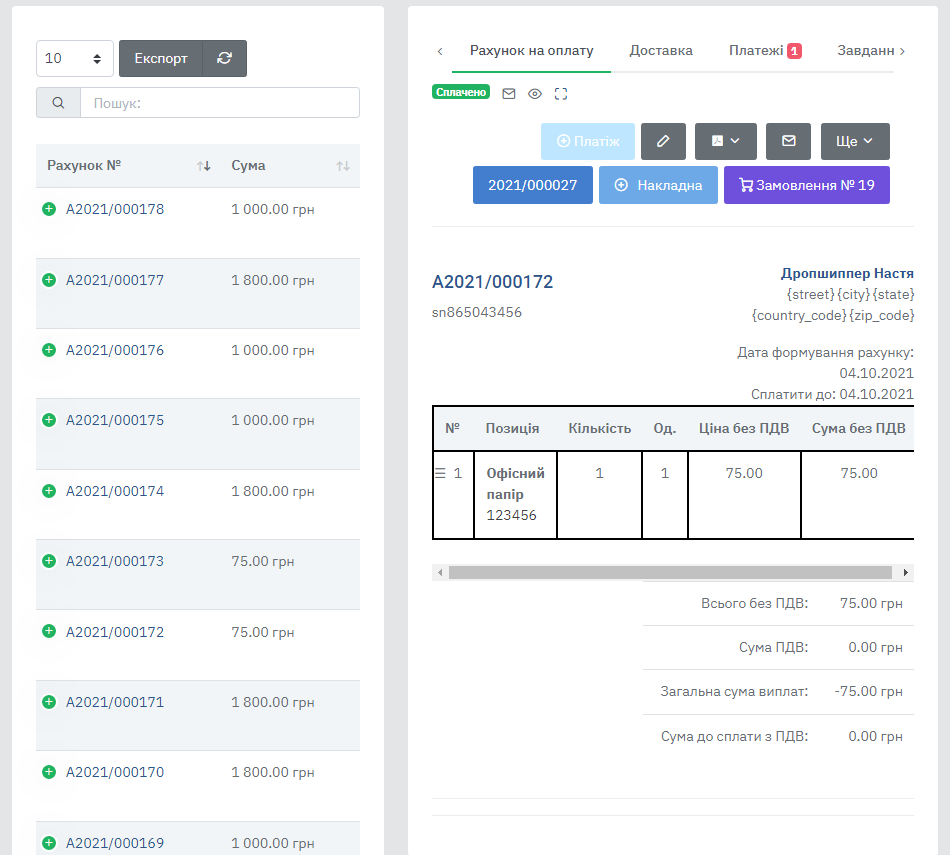Open the PDF options dropdown
The image size is (950, 855).
726,141
